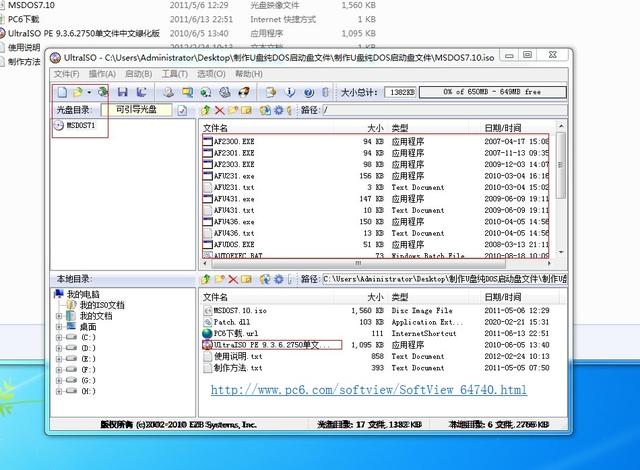Click rename folder icon in image pane toolbar
Viewport: 640px width, 470px height.
(247, 110)
